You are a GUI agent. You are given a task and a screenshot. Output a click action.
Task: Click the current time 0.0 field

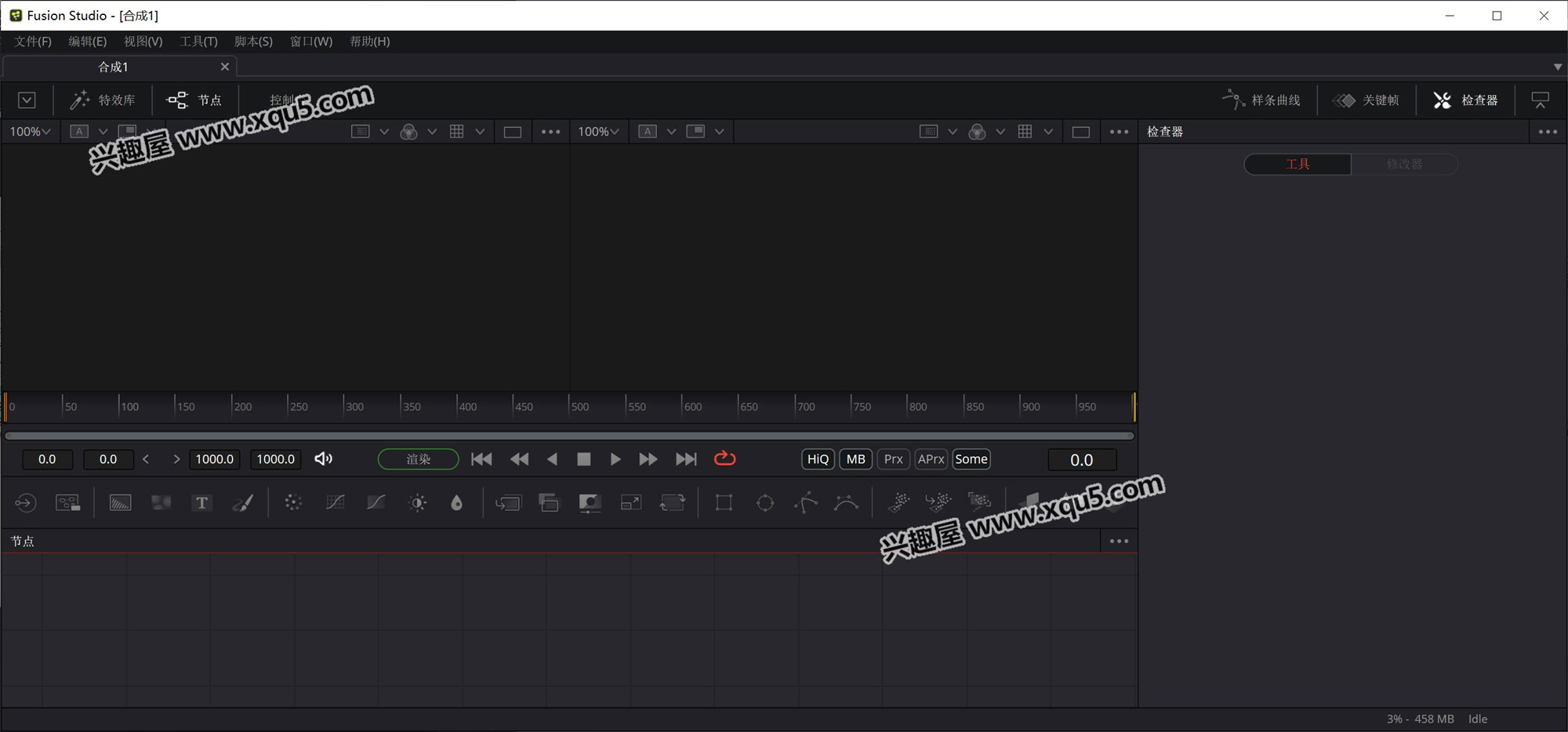tap(1082, 460)
